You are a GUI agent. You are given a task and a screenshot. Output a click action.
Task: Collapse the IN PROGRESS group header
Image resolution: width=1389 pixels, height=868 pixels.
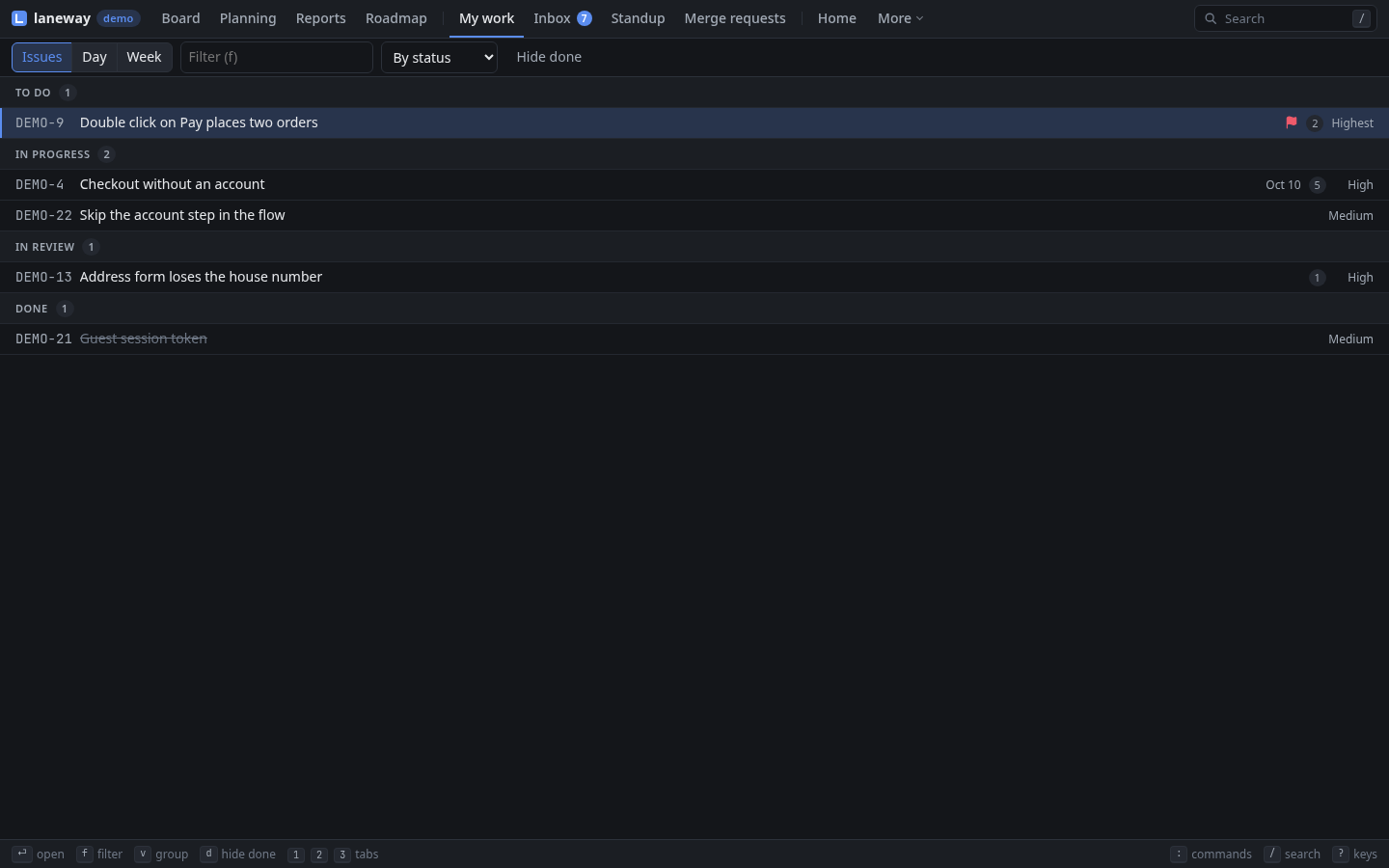[x=694, y=154]
